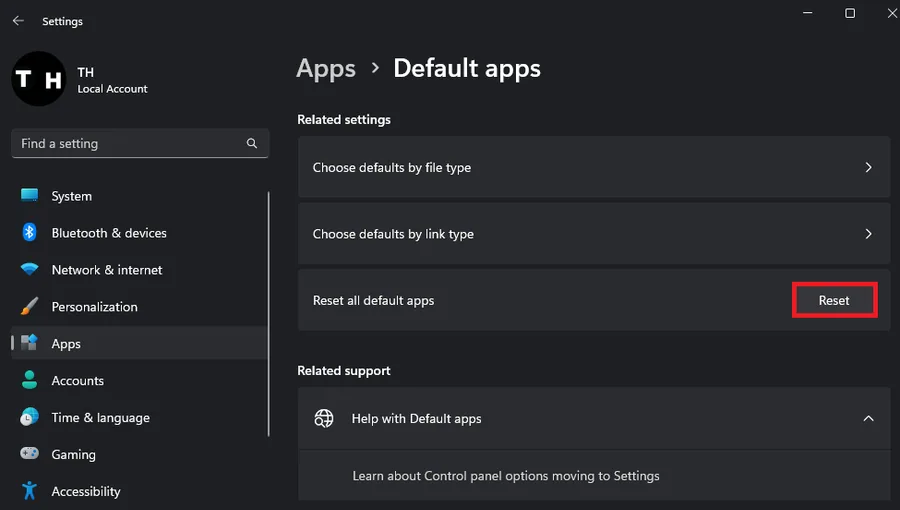Click the System monitor icon
Image resolution: width=900 pixels, height=510 pixels.
pyautogui.click(x=29, y=196)
